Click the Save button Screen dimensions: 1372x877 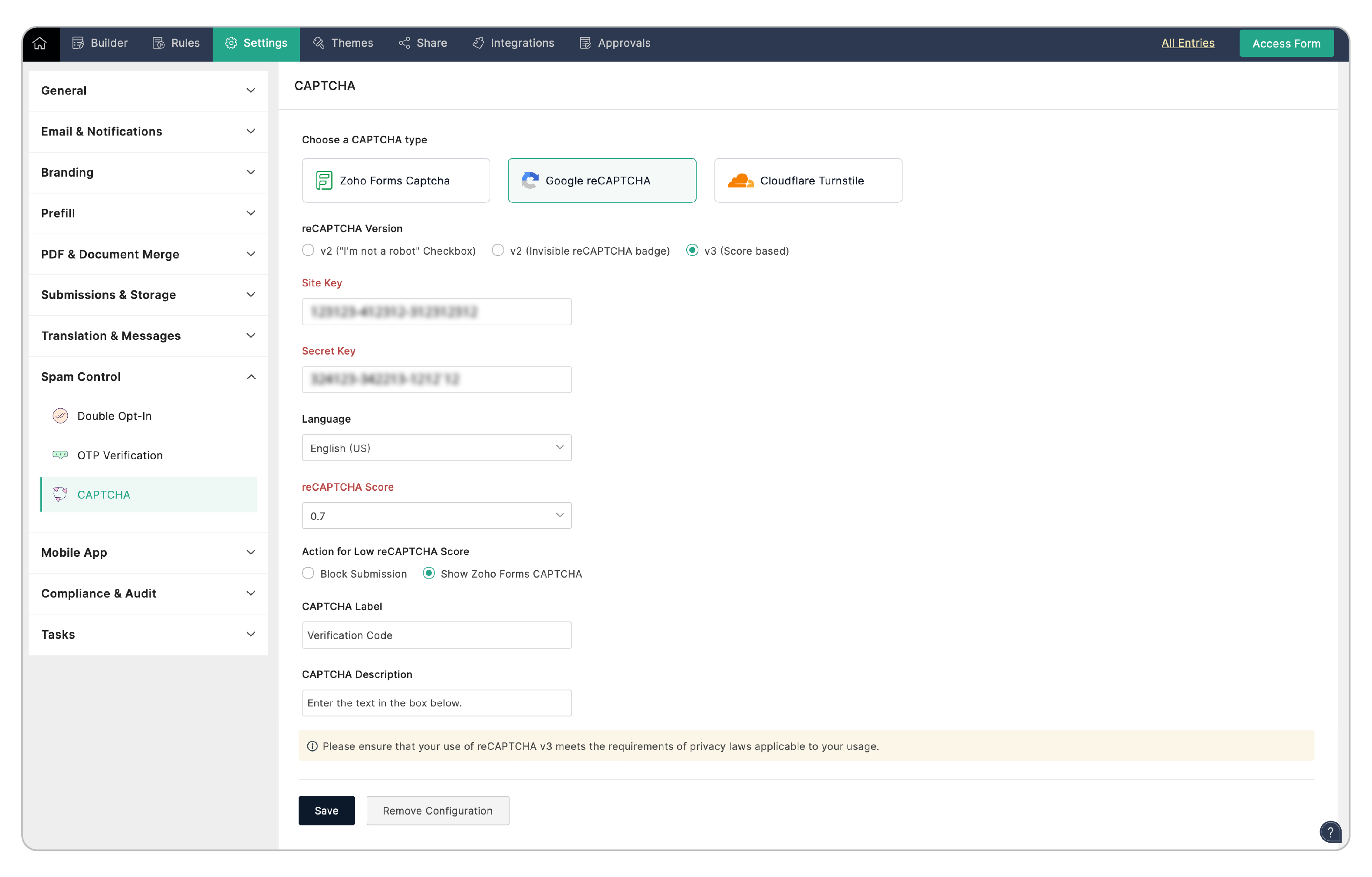click(x=326, y=810)
